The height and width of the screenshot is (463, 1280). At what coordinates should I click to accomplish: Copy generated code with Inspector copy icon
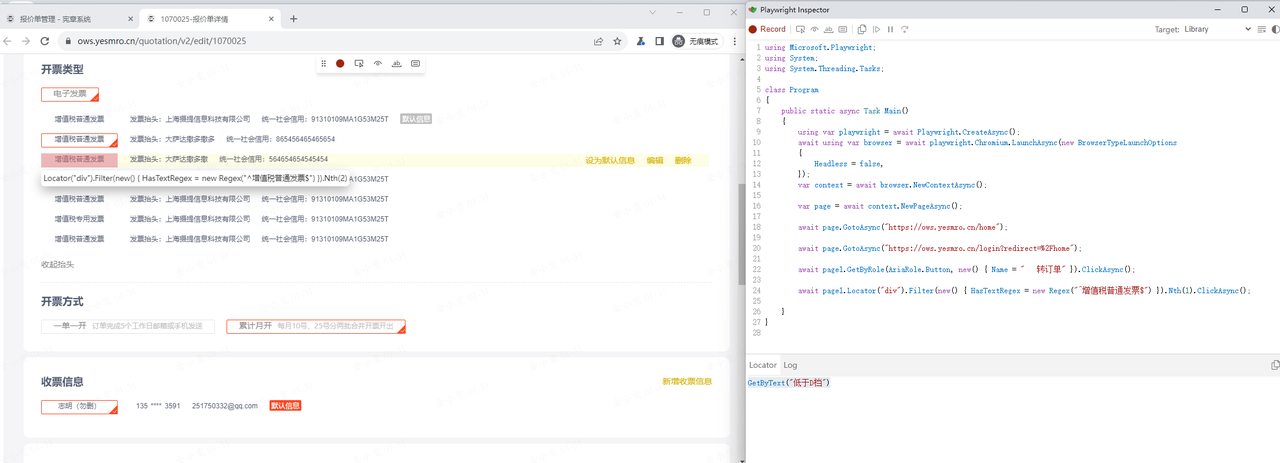pyautogui.click(x=862, y=29)
